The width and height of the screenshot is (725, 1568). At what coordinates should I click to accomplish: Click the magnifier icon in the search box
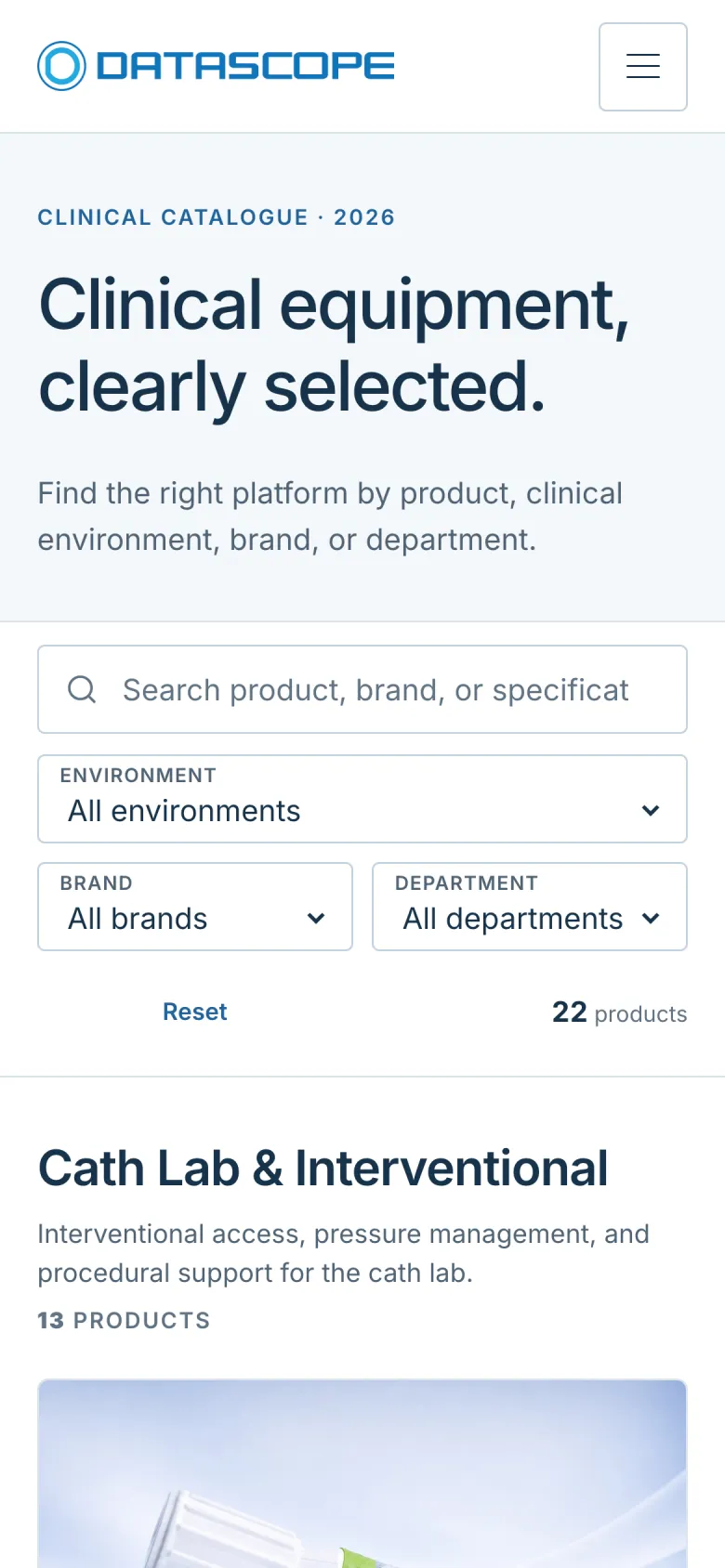(82, 689)
